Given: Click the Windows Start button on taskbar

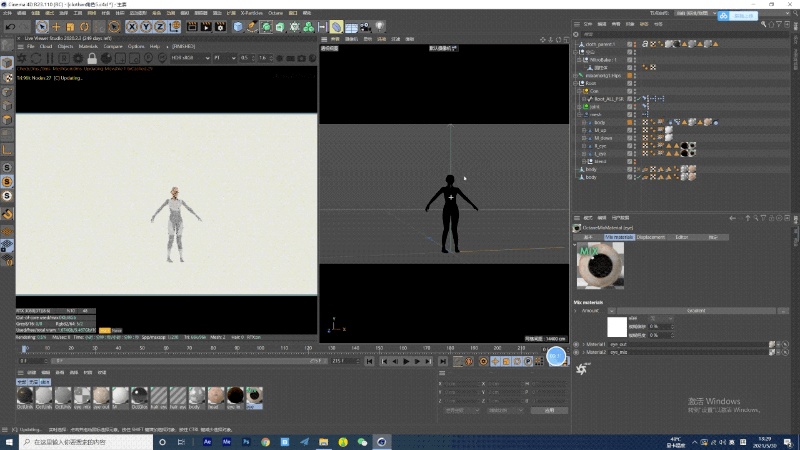Looking at the screenshot, I should click(x=8, y=441).
